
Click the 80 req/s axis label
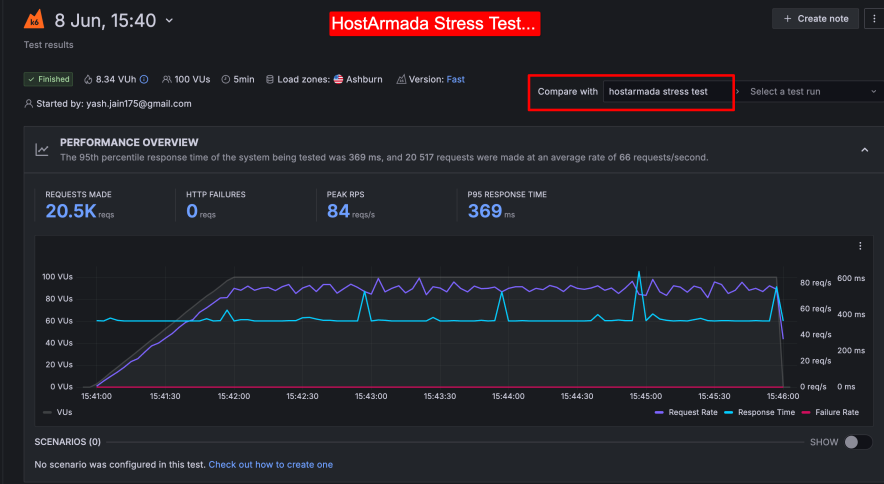[x=815, y=283]
